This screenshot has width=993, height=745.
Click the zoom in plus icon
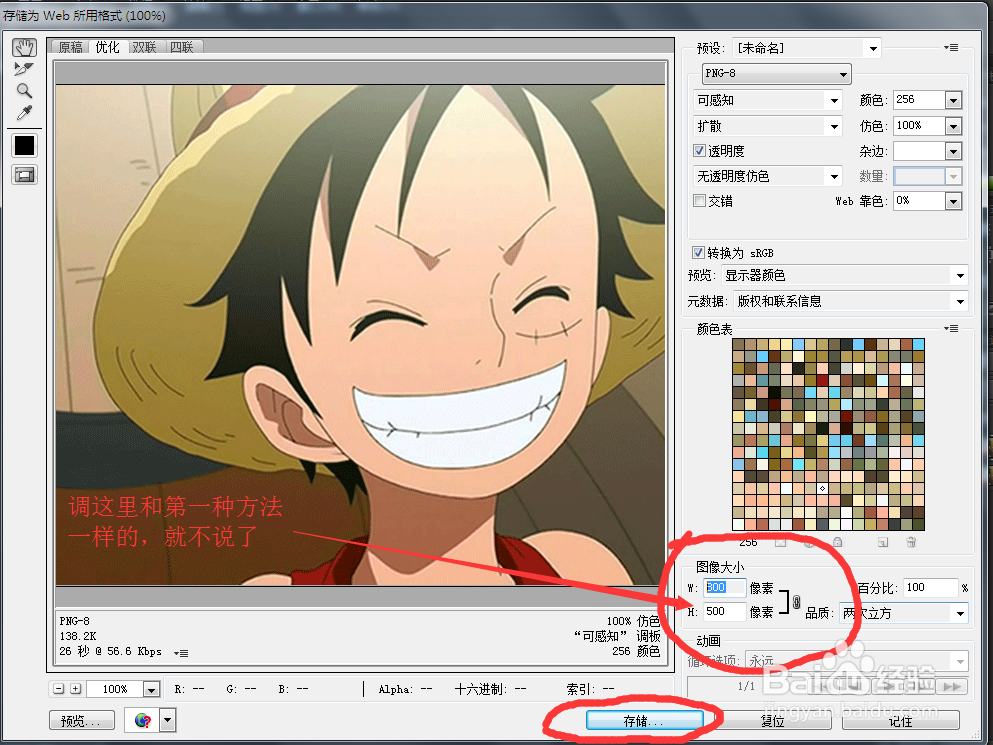coord(75,689)
